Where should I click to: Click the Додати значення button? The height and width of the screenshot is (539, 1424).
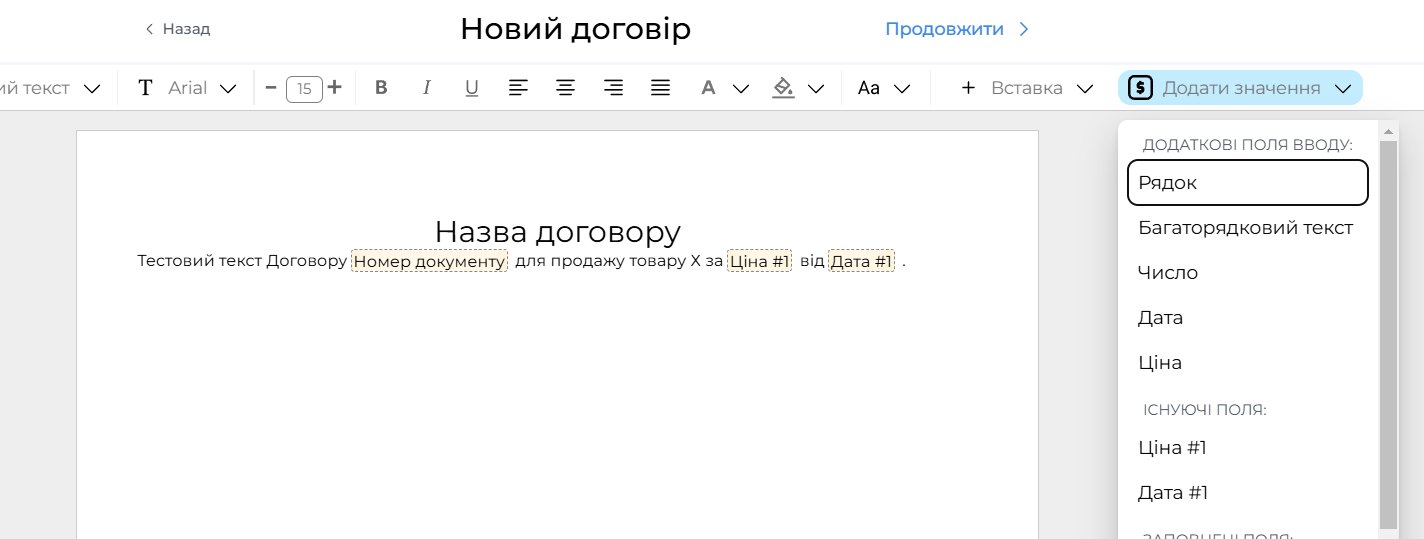tap(1240, 88)
